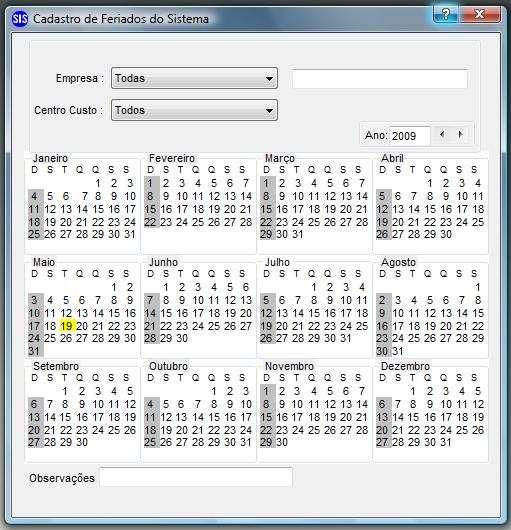511x530 pixels.
Task: Advance to next year with right arrow
Action: (460, 135)
